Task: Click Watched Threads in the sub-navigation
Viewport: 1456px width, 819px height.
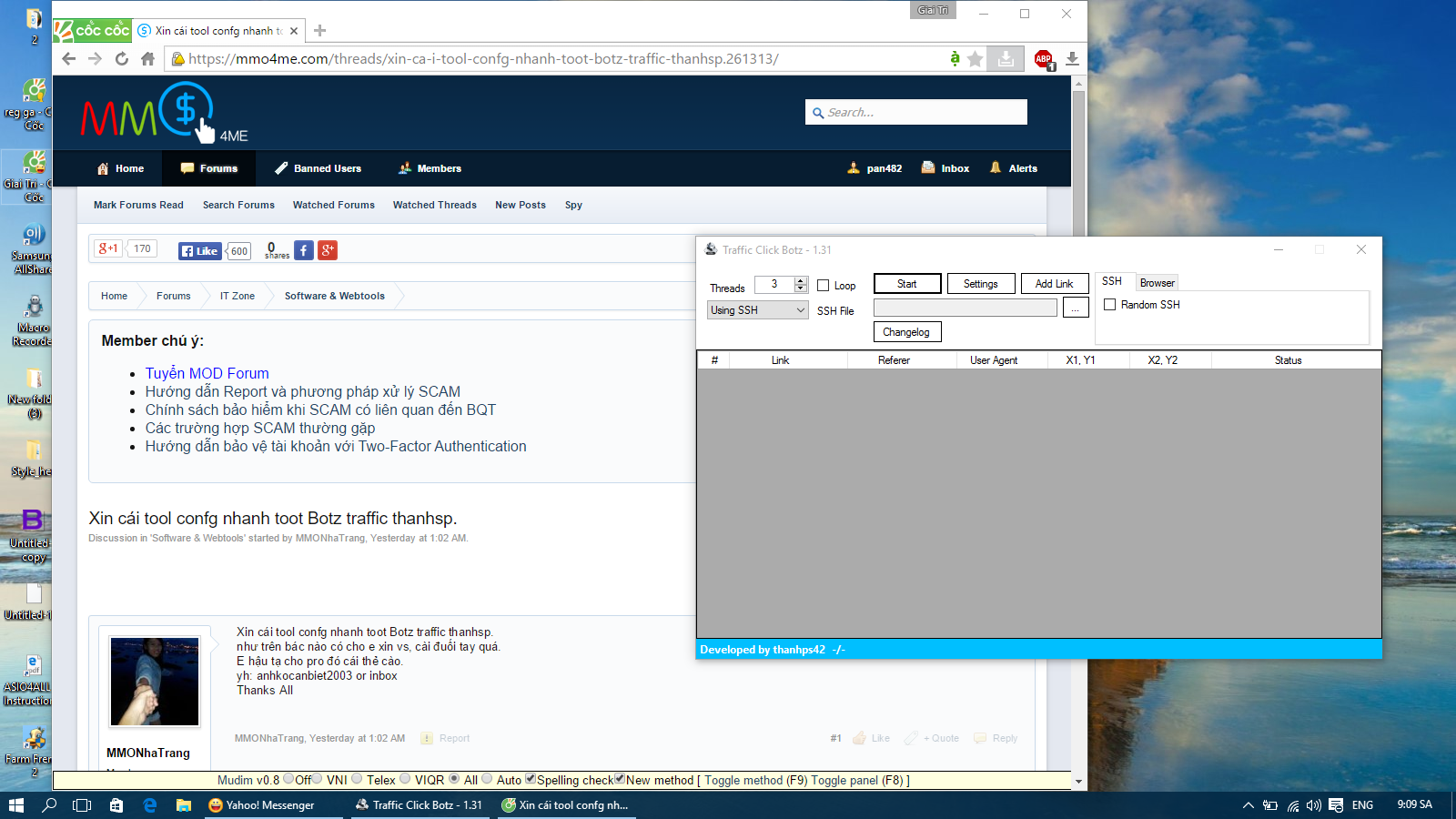Action: click(435, 206)
